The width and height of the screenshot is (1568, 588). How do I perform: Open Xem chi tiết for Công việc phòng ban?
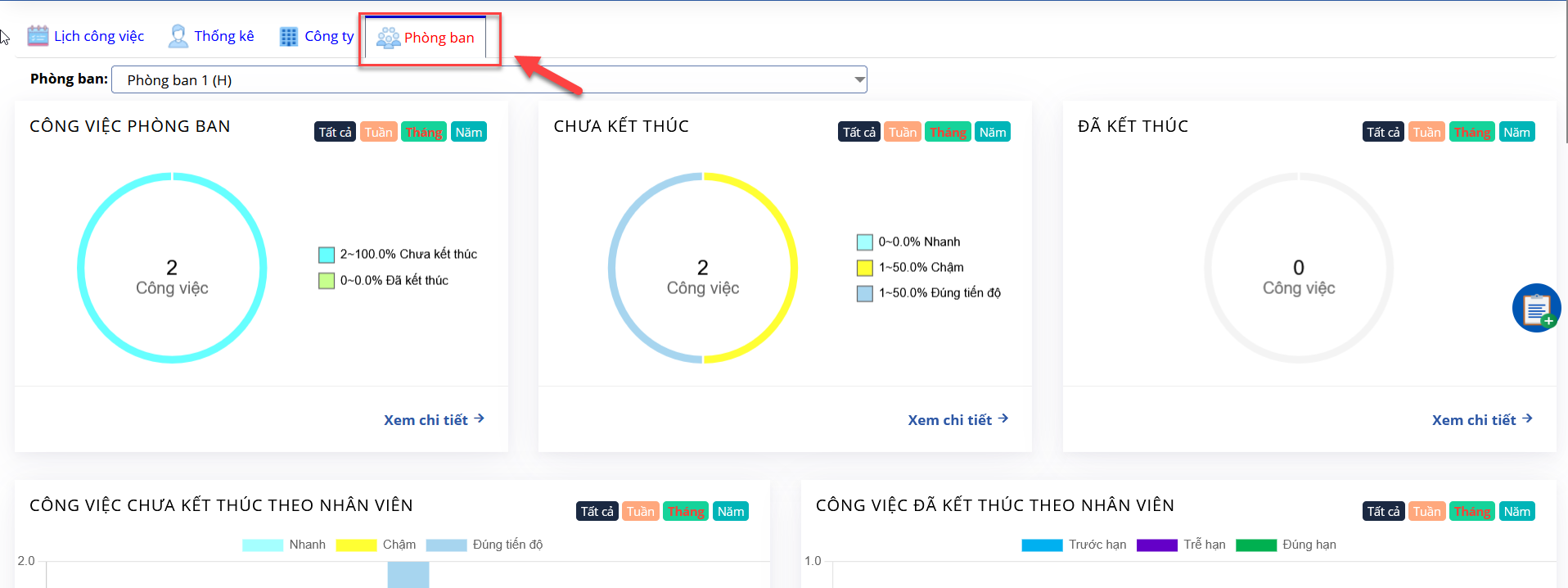435,419
